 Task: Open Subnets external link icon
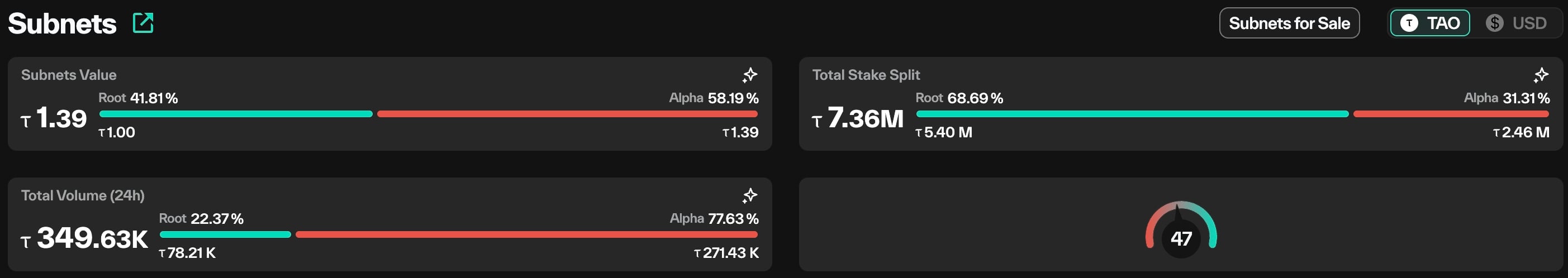(x=143, y=23)
